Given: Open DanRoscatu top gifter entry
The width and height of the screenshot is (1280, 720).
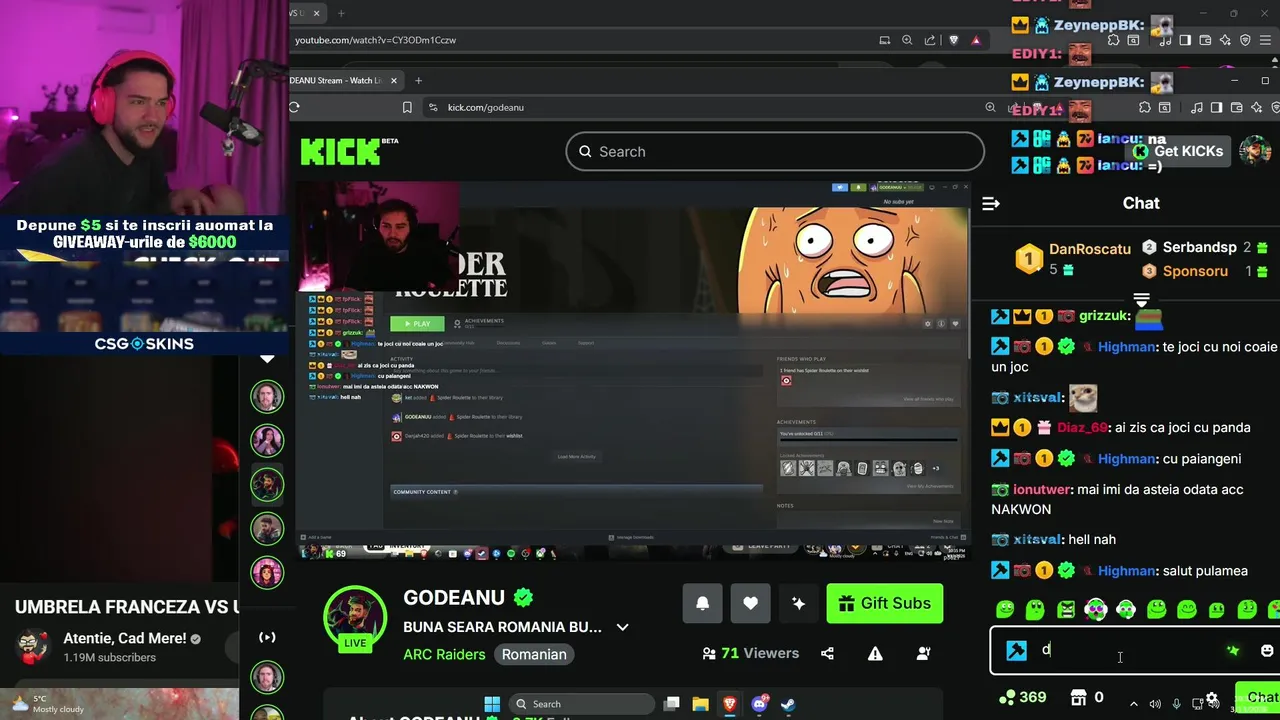Looking at the screenshot, I should (x=1073, y=259).
